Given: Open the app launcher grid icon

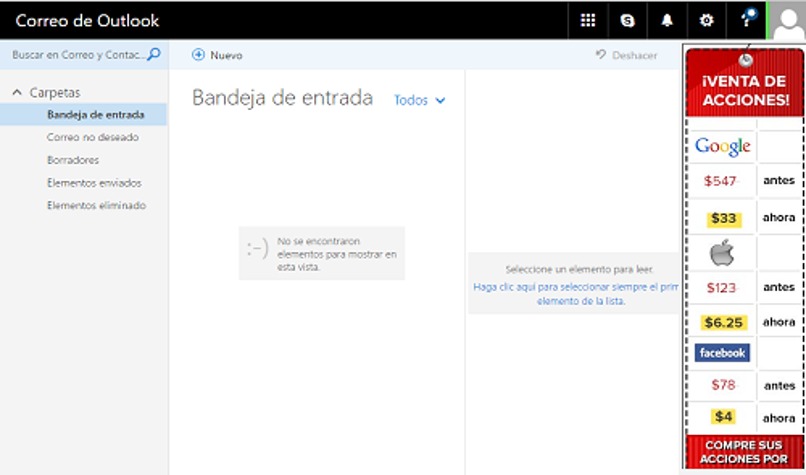Looking at the screenshot, I should pos(588,20).
